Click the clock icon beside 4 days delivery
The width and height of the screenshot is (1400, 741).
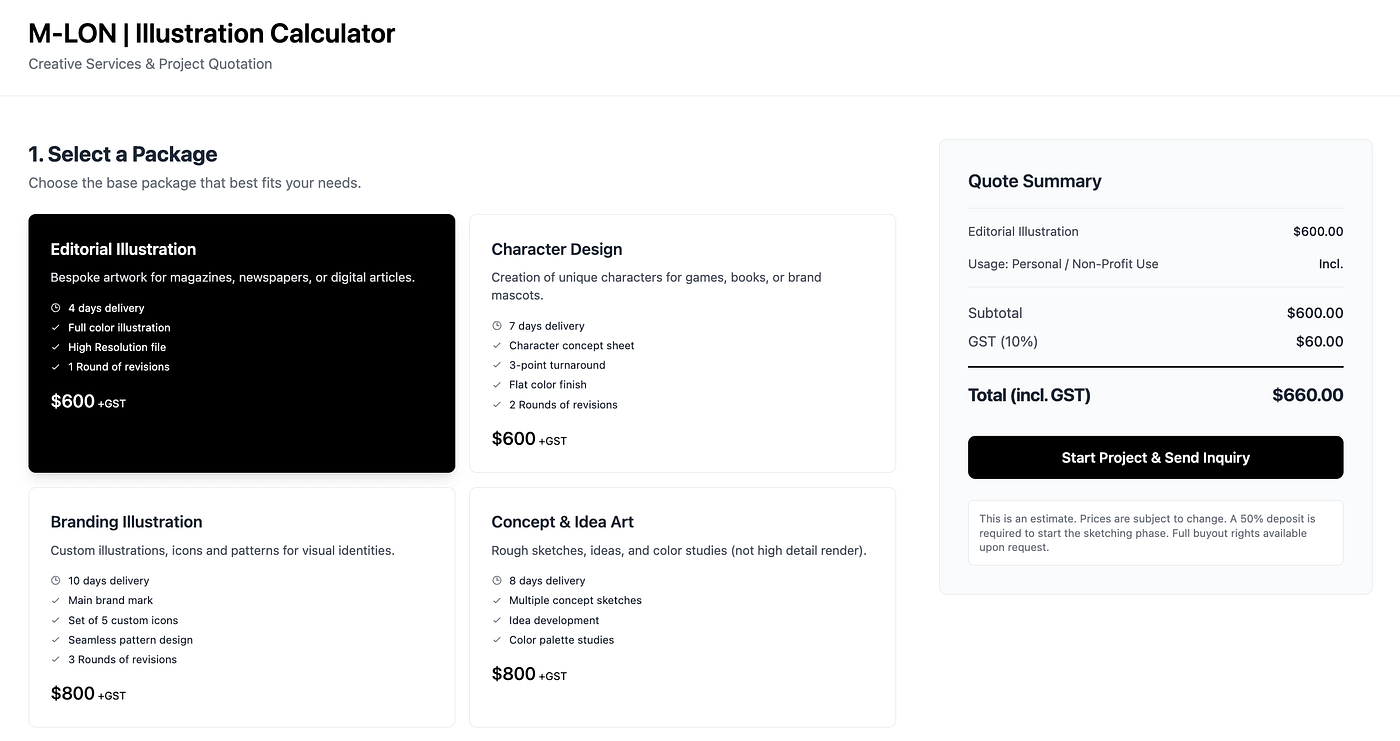pyautogui.click(x=56, y=308)
